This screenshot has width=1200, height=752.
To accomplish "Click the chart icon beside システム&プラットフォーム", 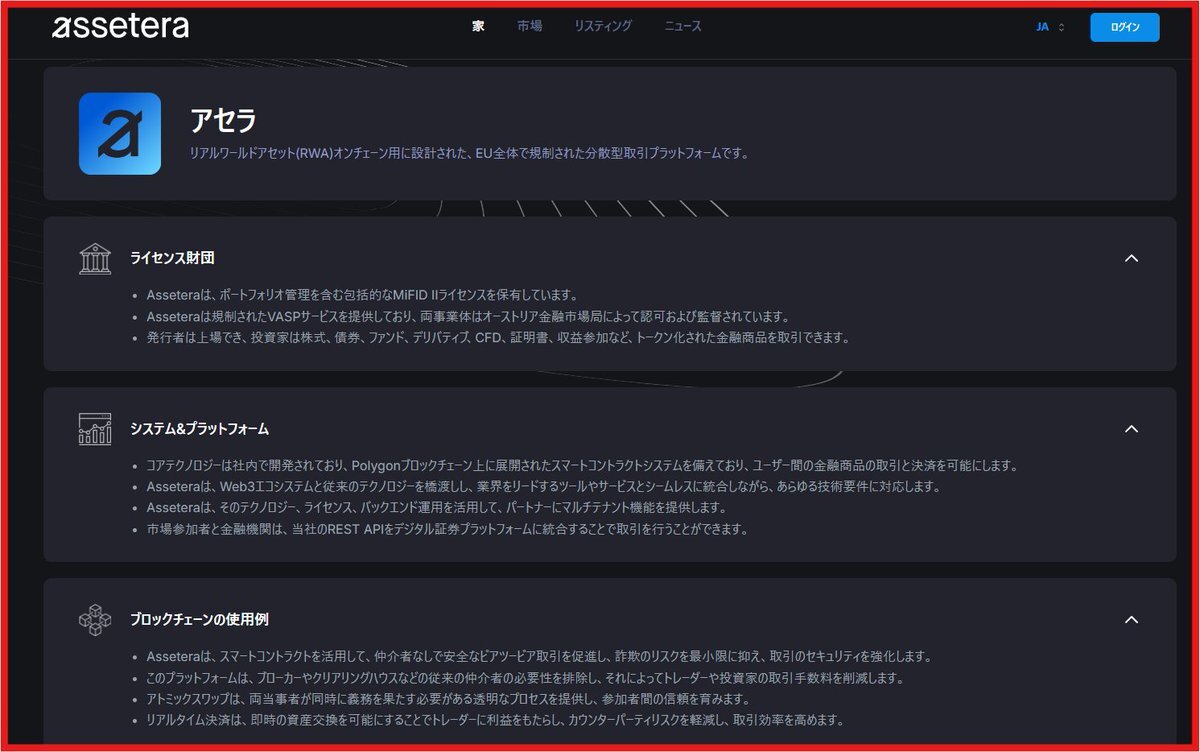I will pyautogui.click(x=95, y=429).
